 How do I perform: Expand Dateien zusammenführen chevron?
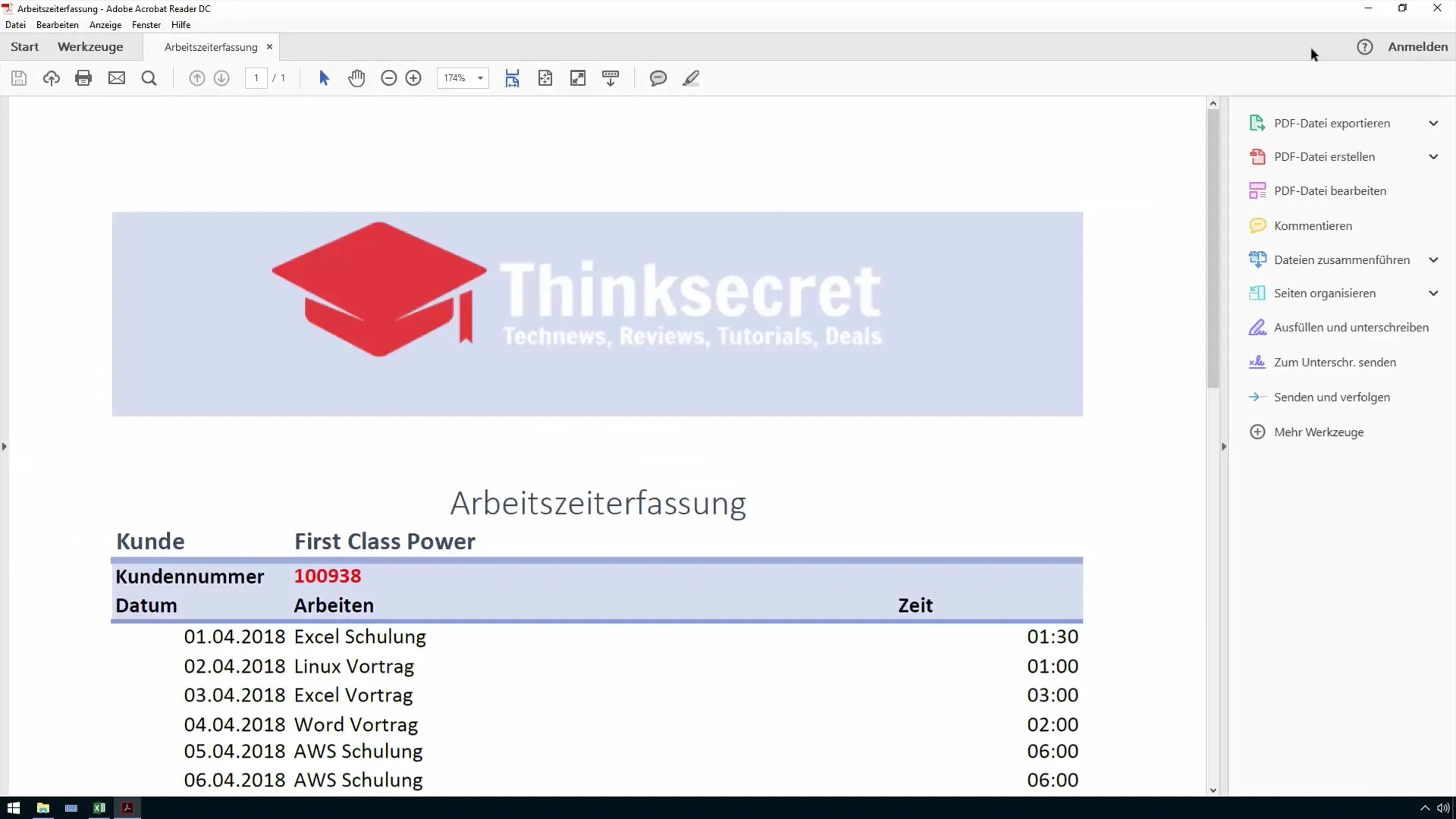(1433, 260)
